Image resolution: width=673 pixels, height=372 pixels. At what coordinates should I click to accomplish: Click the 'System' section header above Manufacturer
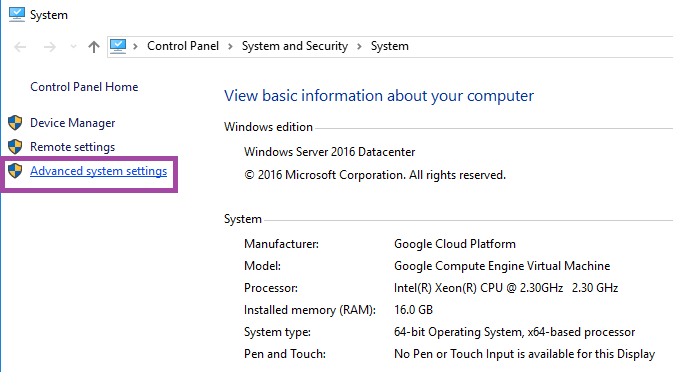point(243,219)
